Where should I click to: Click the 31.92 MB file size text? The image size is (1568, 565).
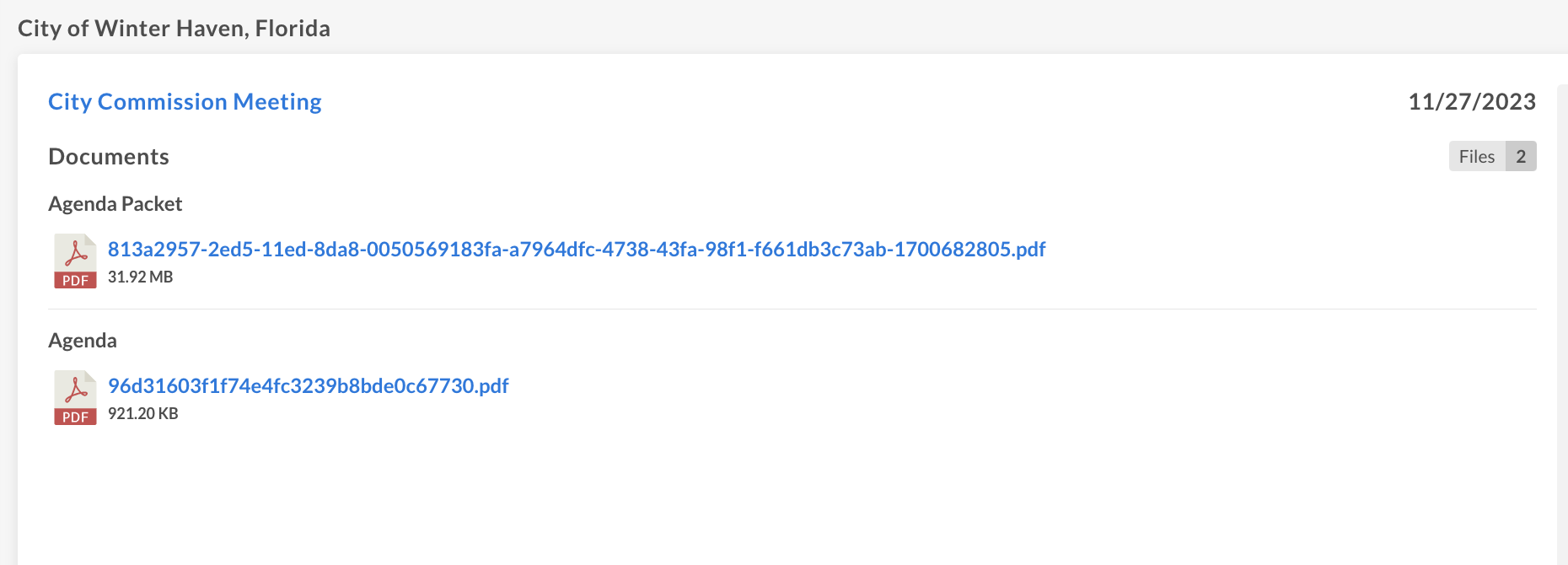pos(139,276)
